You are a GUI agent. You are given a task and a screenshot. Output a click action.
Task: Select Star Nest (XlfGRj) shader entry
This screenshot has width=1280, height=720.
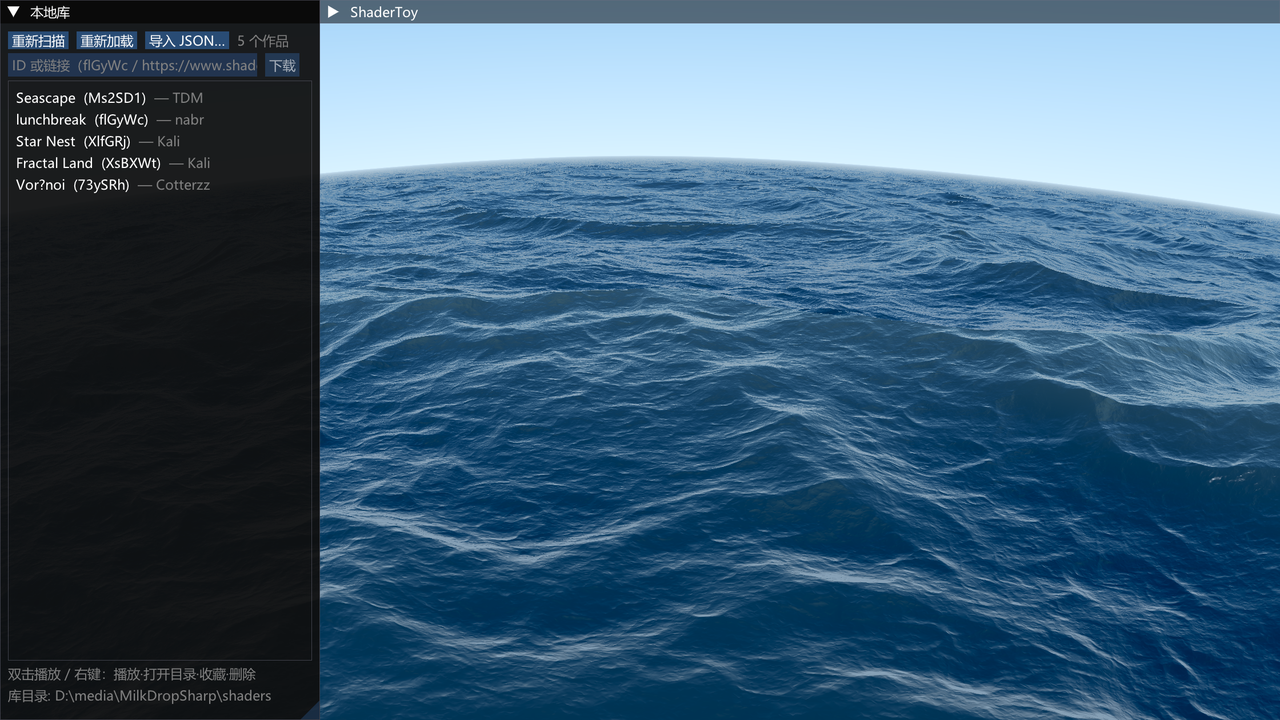160,142
